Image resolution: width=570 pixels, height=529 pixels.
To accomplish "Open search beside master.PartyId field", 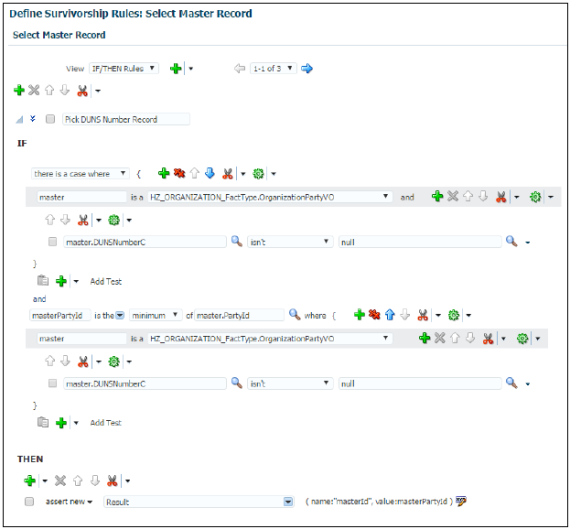I will tap(294, 314).
